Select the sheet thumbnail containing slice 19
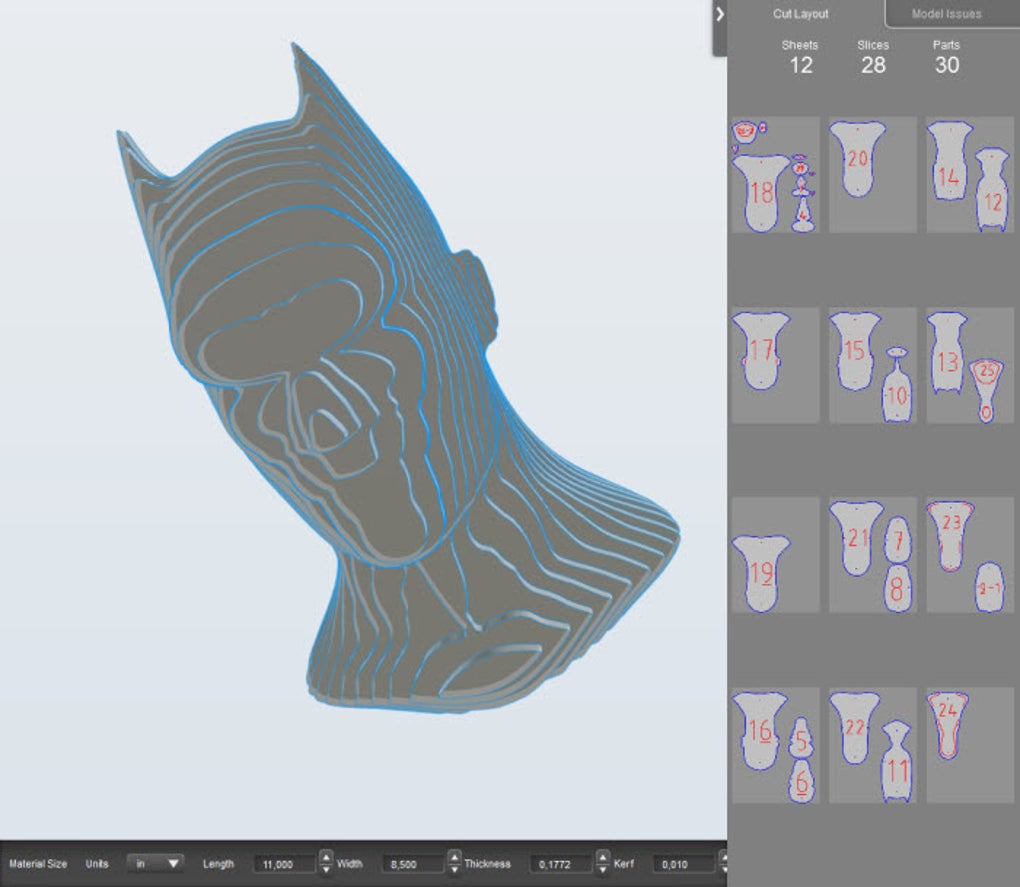1020x887 pixels. click(775, 555)
